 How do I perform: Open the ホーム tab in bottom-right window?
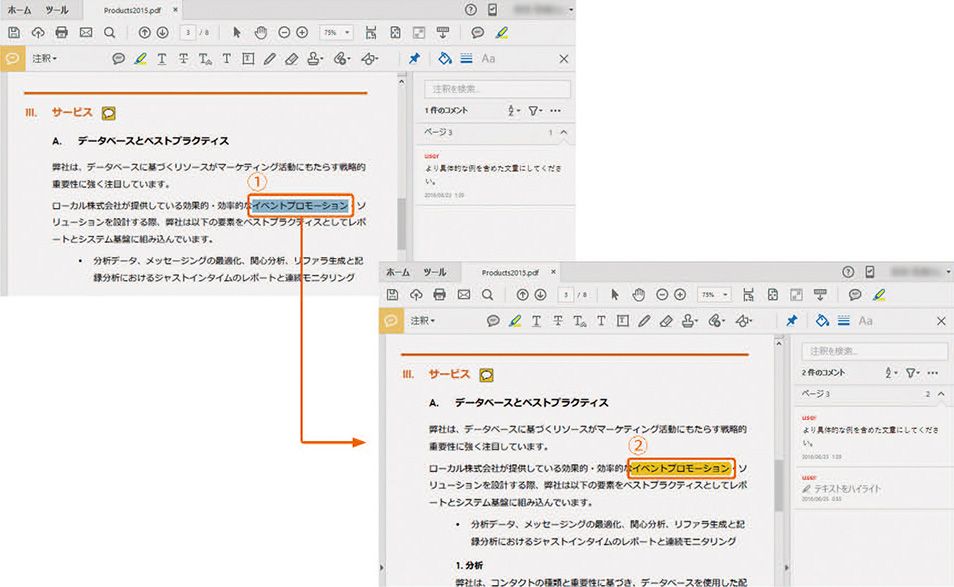coord(398,272)
